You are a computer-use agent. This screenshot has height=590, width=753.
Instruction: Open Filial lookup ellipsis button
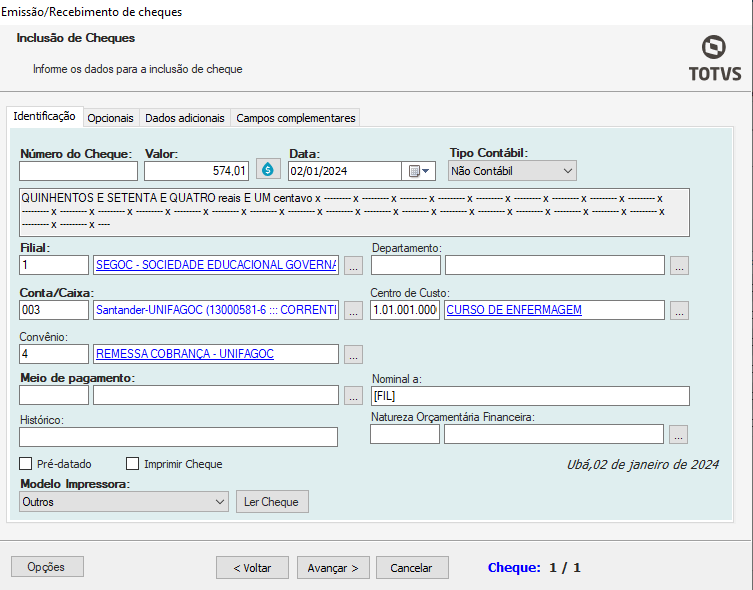coord(353,265)
